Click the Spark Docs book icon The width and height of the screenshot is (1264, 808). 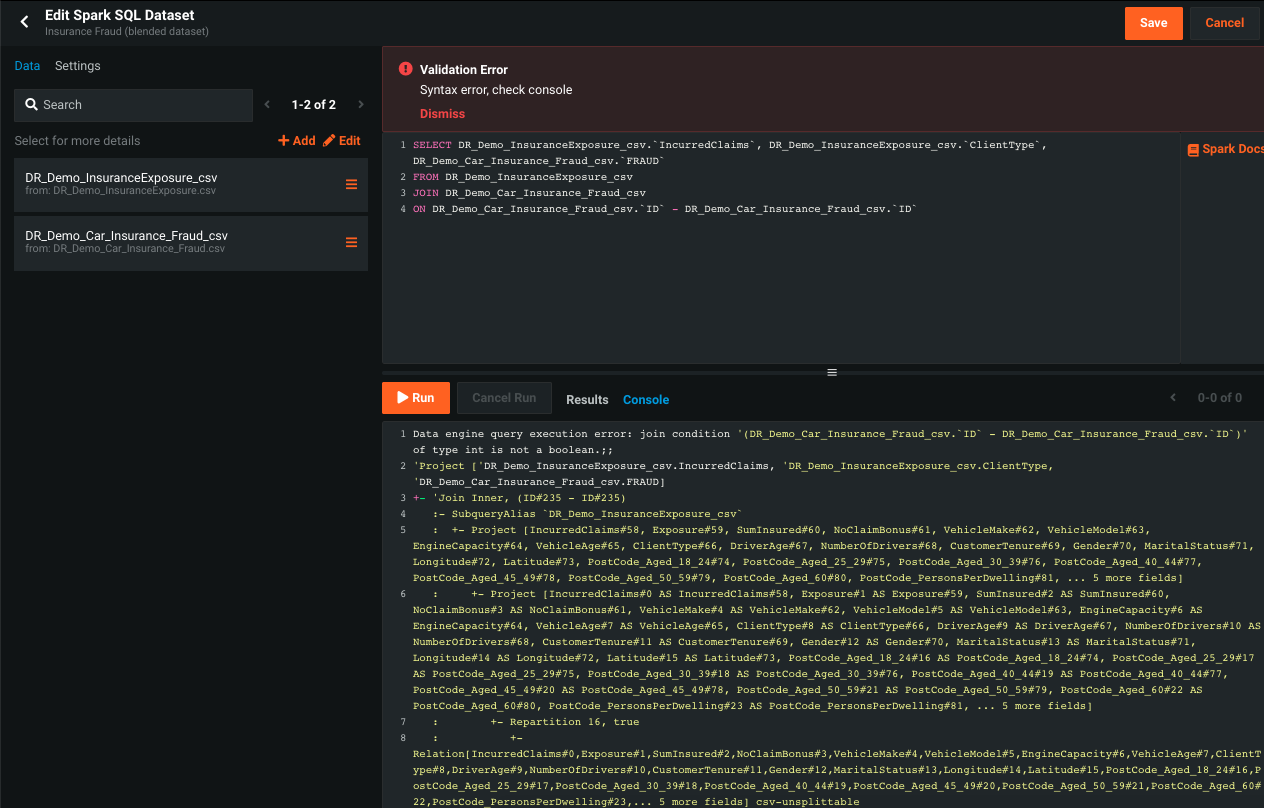[1192, 150]
